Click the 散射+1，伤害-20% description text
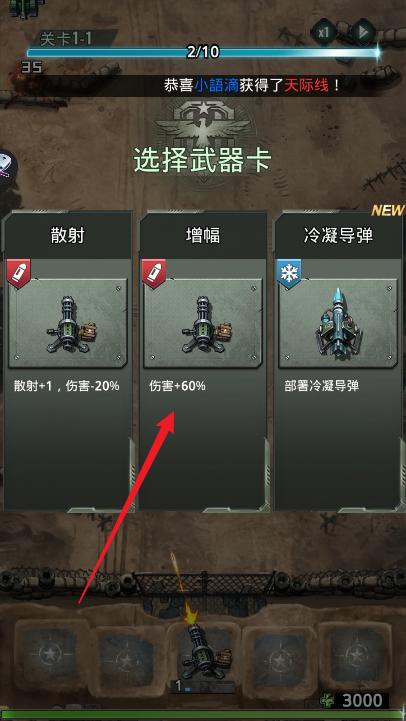This screenshot has width=406, height=721. click(x=67, y=386)
